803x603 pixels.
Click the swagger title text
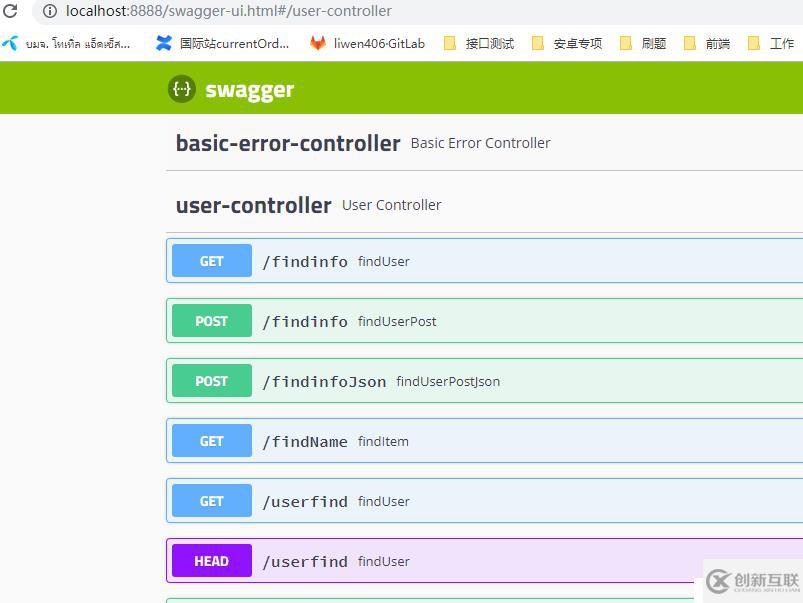tap(249, 90)
